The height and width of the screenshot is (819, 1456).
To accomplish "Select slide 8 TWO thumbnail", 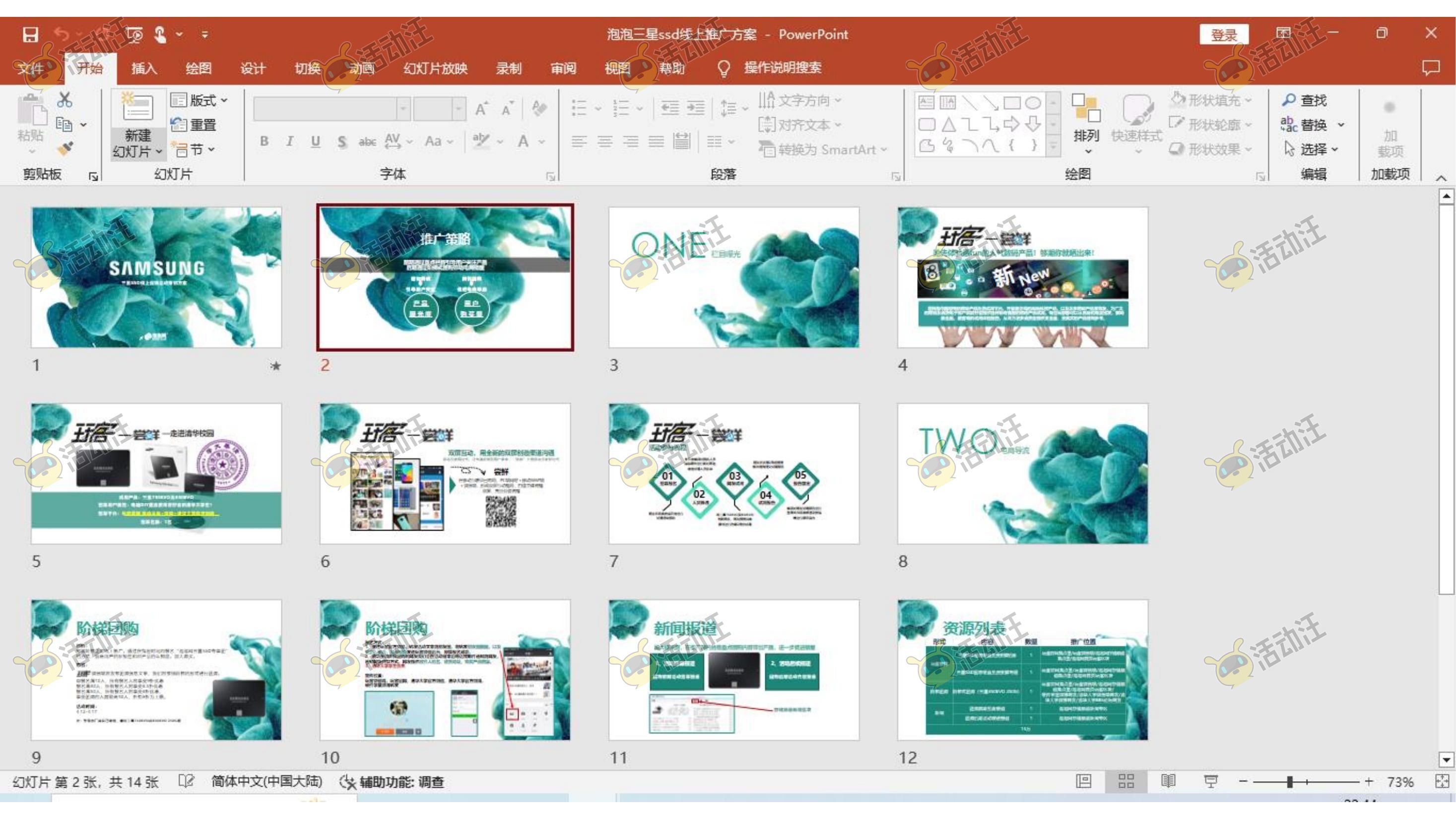I will point(1022,473).
